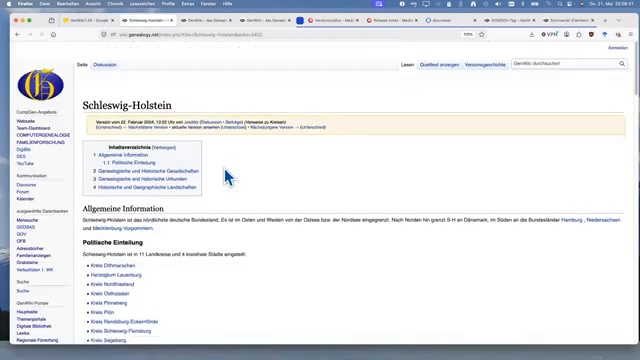Screen dimensions: 640x360
Task: Close the Schleswig-Holstein tab
Action: (171, 20)
